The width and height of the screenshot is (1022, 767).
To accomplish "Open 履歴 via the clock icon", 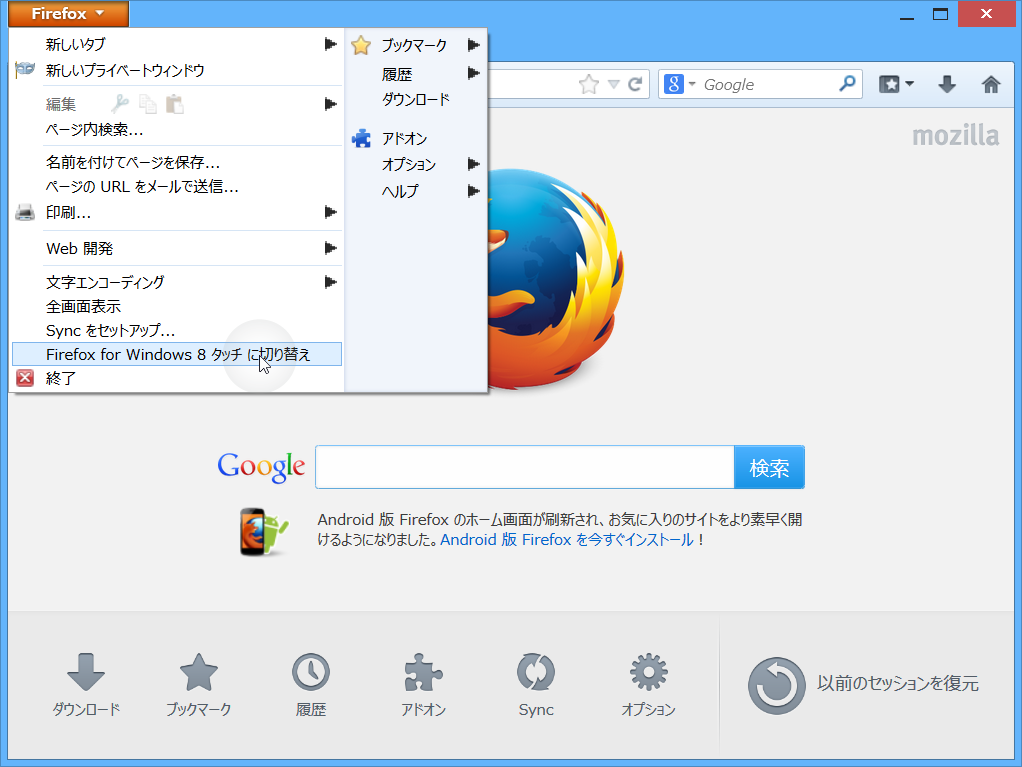I will (x=310, y=675).
